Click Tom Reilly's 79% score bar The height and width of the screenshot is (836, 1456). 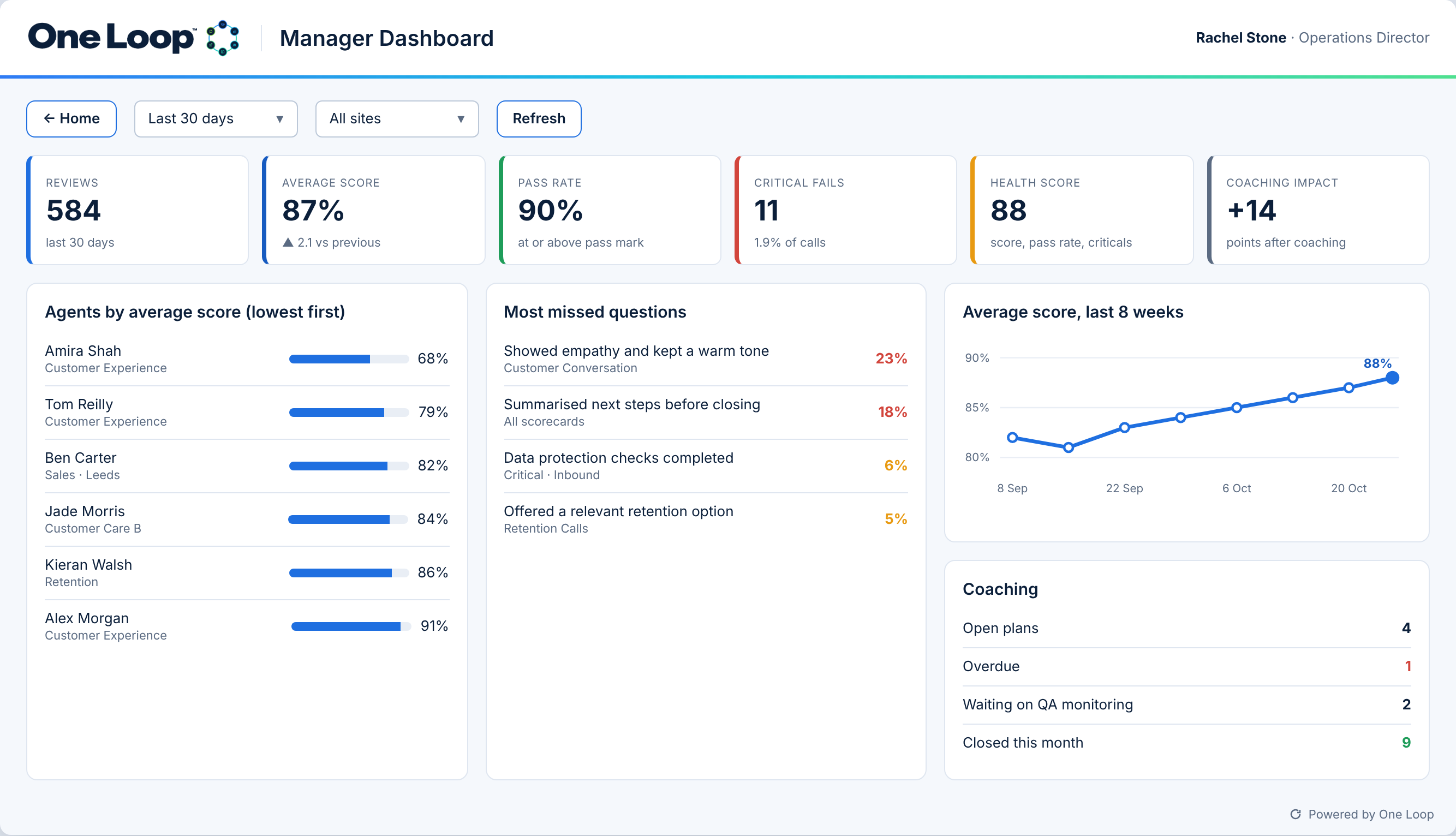tap(349, 412)
